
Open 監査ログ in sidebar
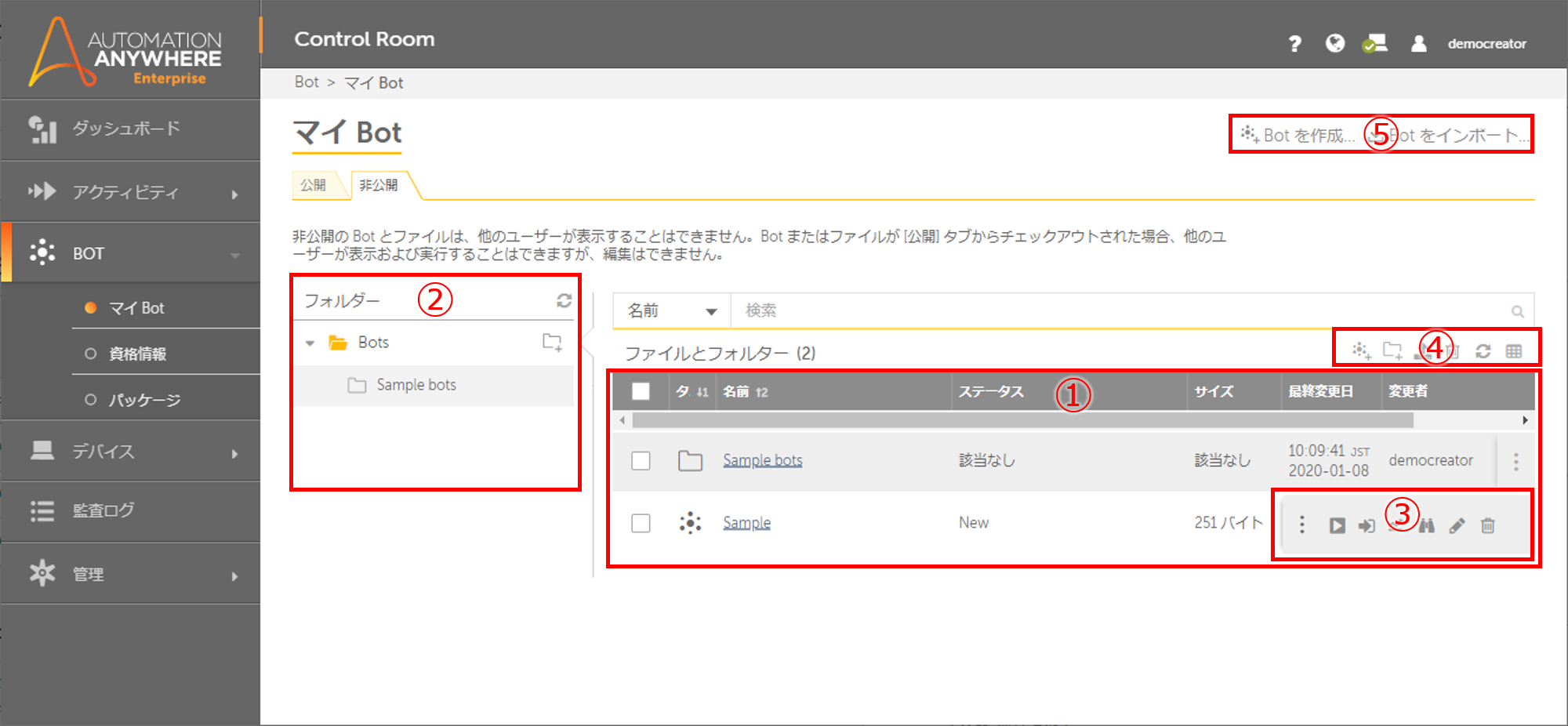pyautogui.click(x=103, y=510)
